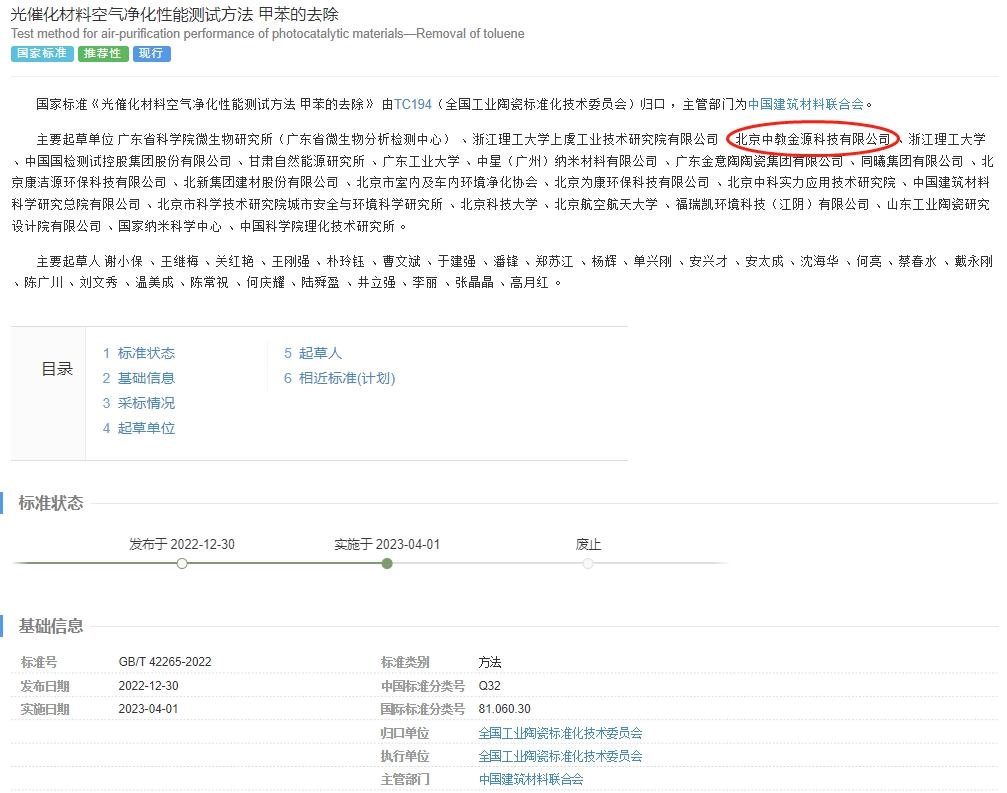This screenshot has height=793, width=1007.
Task: Jump to 5 起草人 in contents
Action: 313,353
